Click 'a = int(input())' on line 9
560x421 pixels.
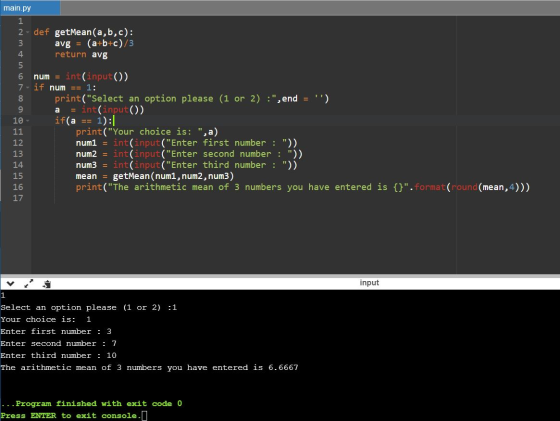click(99, 110)
